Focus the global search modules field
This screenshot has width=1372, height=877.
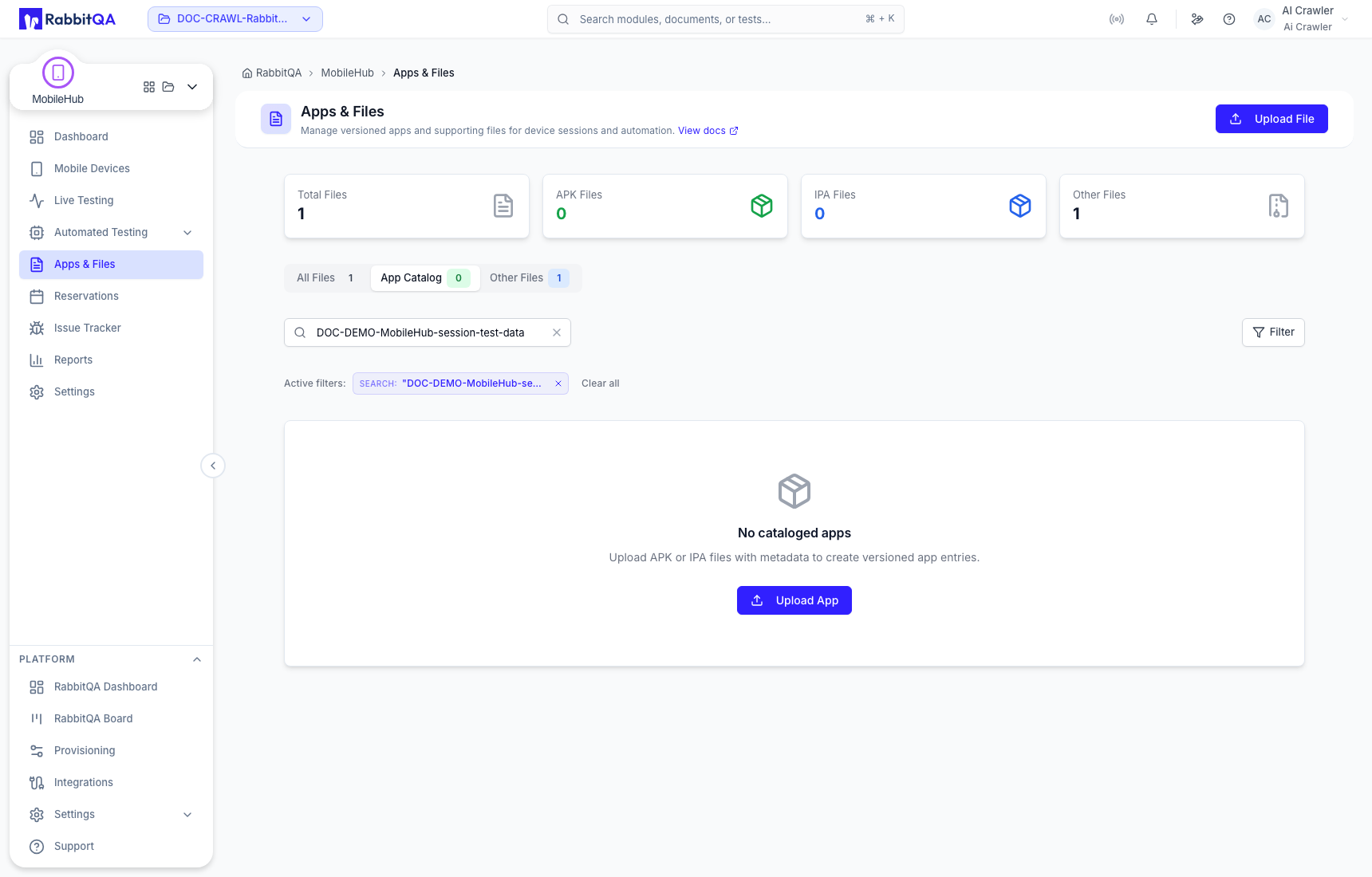click(726, 19)
